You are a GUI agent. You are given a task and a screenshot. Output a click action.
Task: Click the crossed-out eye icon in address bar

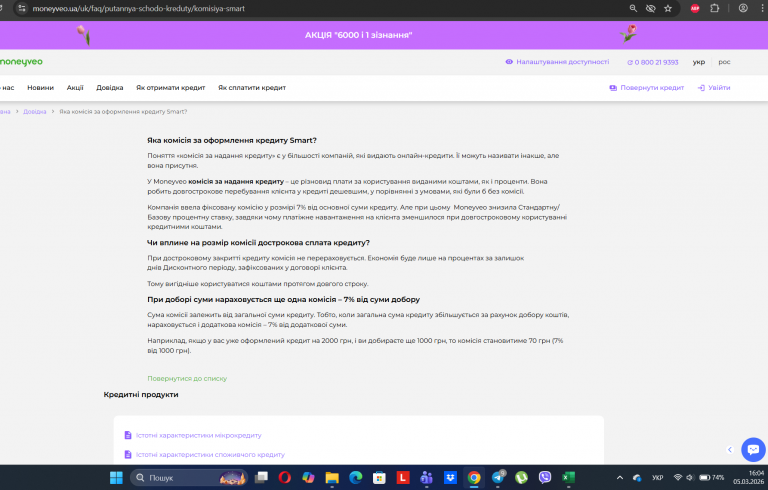click(650, 8)
